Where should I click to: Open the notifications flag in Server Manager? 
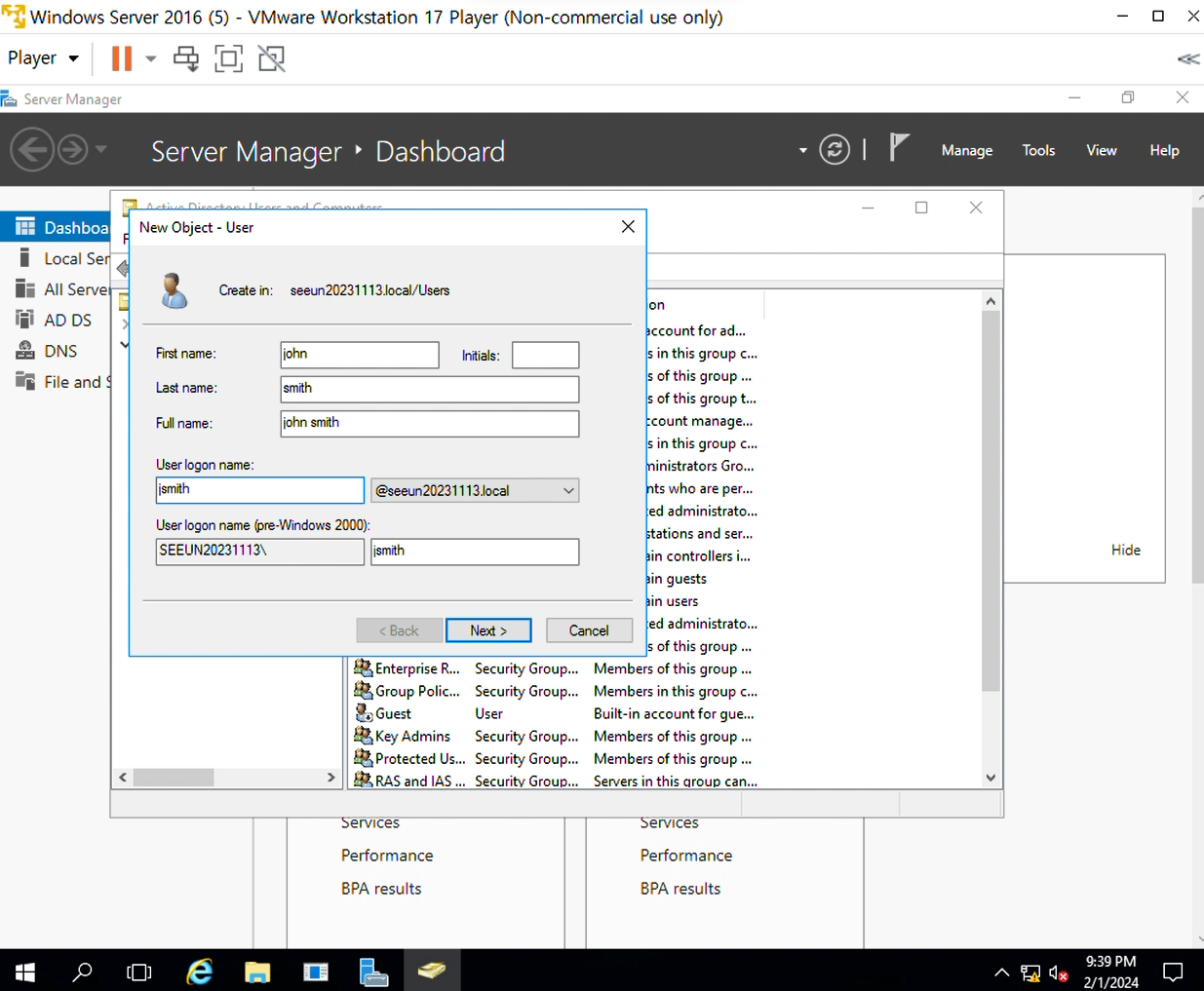coord(899,148)
